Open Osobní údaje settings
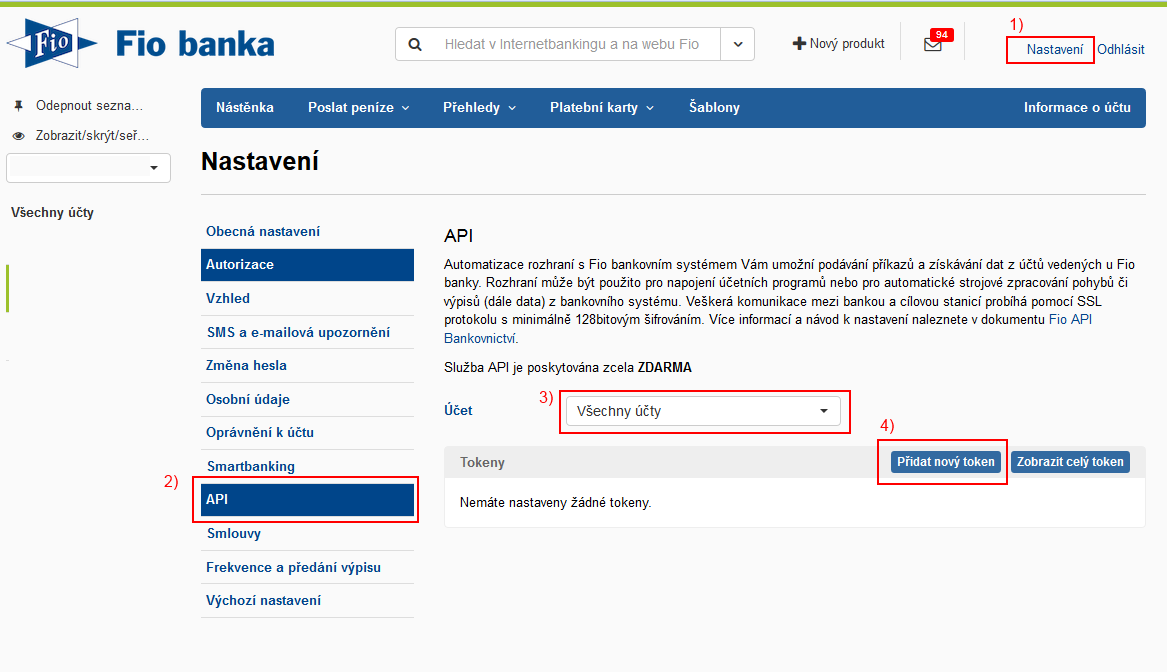1167x672 pixels. [x=307, y=400]
